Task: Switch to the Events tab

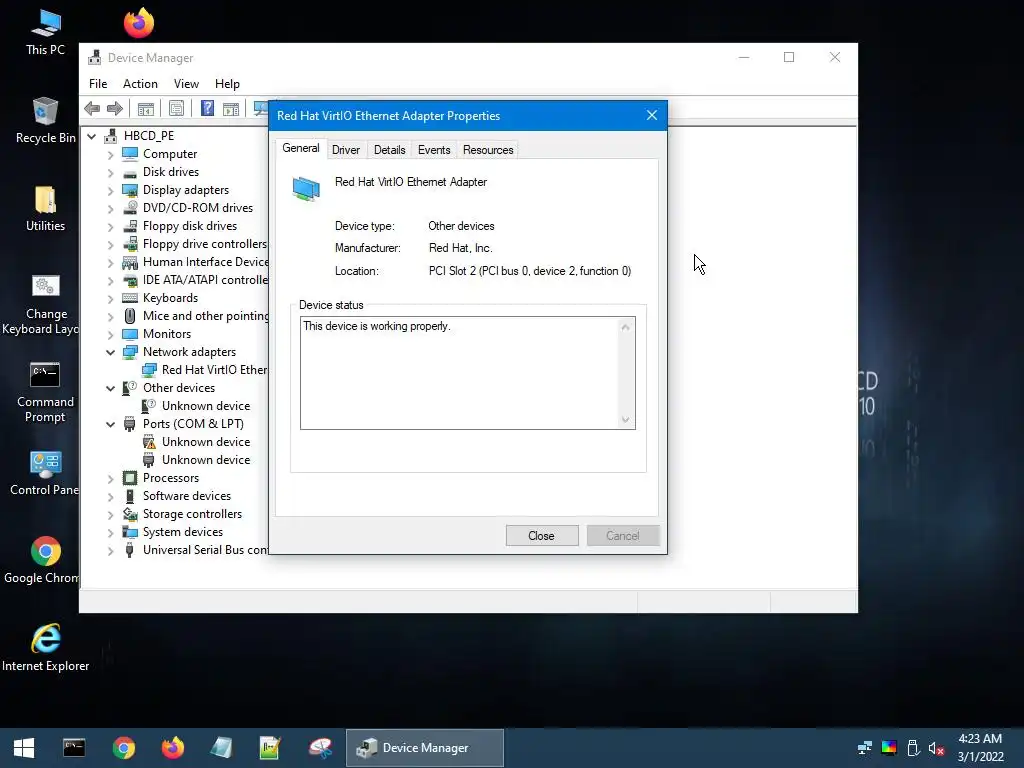Action: (x=434, y=150)
